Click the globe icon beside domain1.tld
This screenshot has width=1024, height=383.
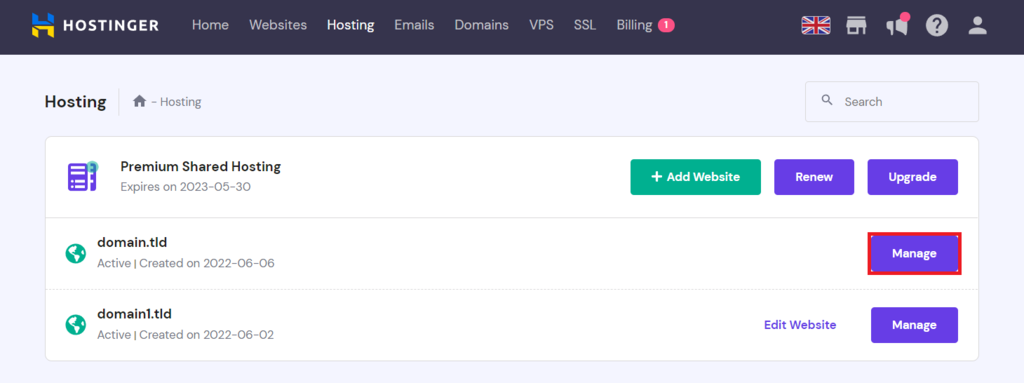pyautogui.click(x=76, y=324)
